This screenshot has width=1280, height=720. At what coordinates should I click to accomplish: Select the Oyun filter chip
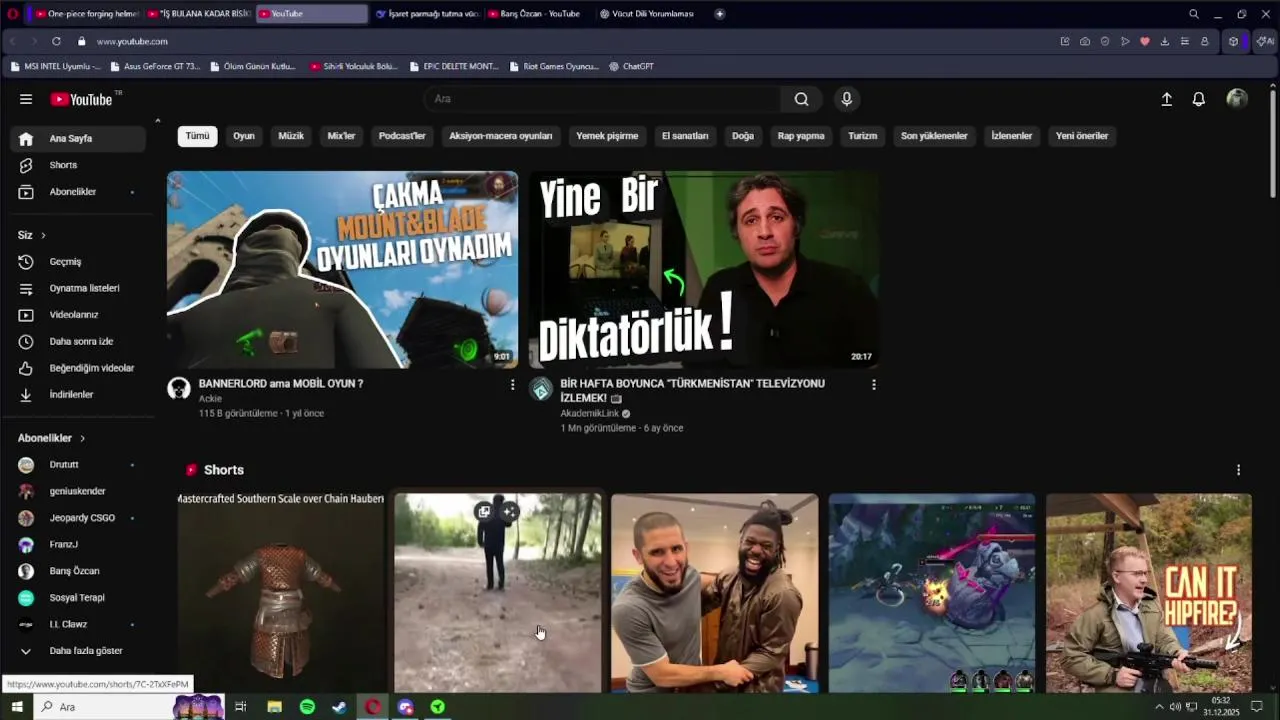coord(244,136)
